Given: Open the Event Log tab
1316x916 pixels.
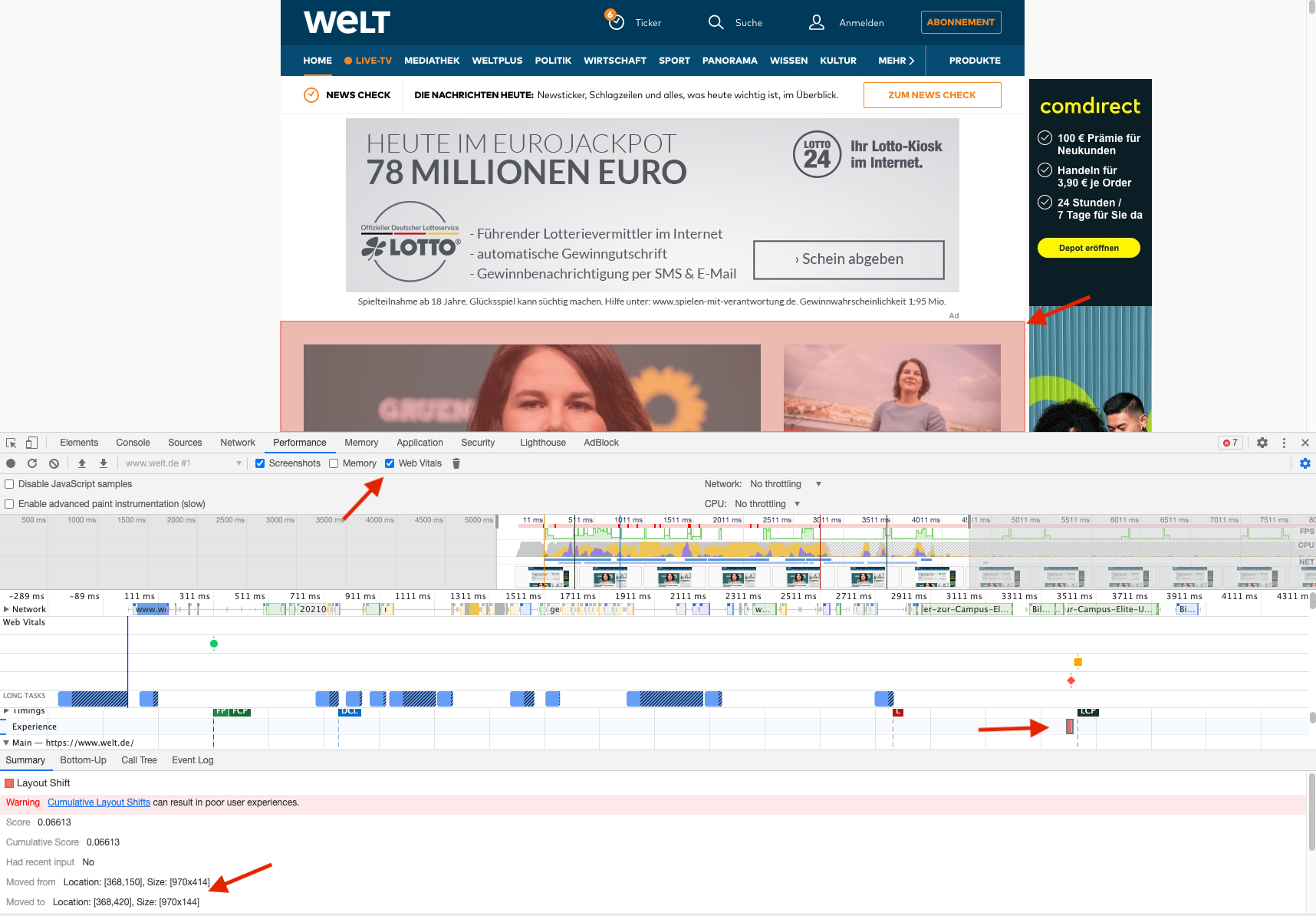Looking at the screenshot, I should [x=192, y=760].
